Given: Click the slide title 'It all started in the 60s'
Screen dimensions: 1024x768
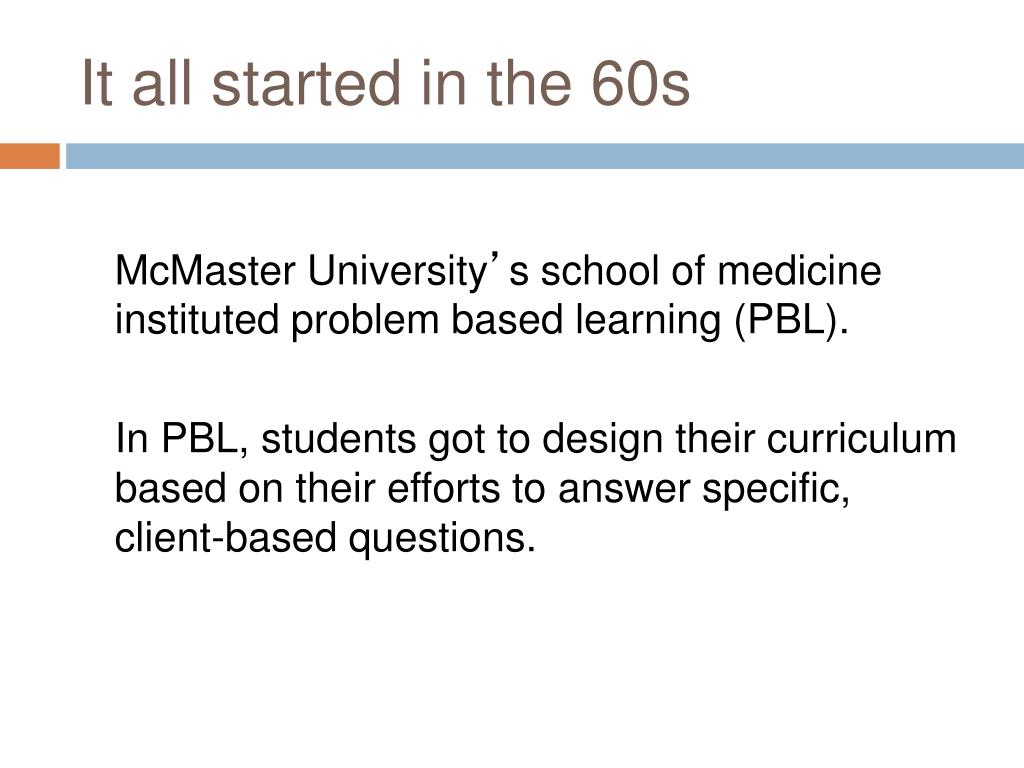Looking at the screenshot, I should pos(386,84).
